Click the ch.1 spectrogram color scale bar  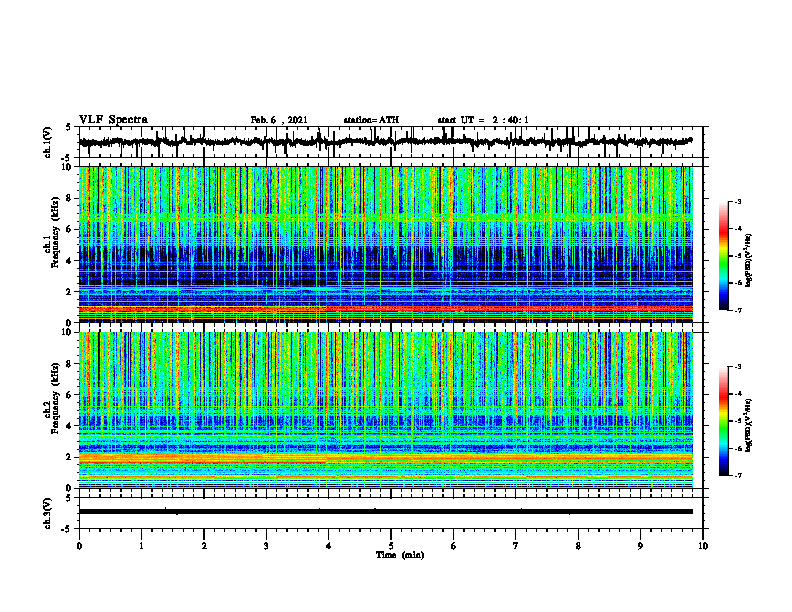[724, 256]
